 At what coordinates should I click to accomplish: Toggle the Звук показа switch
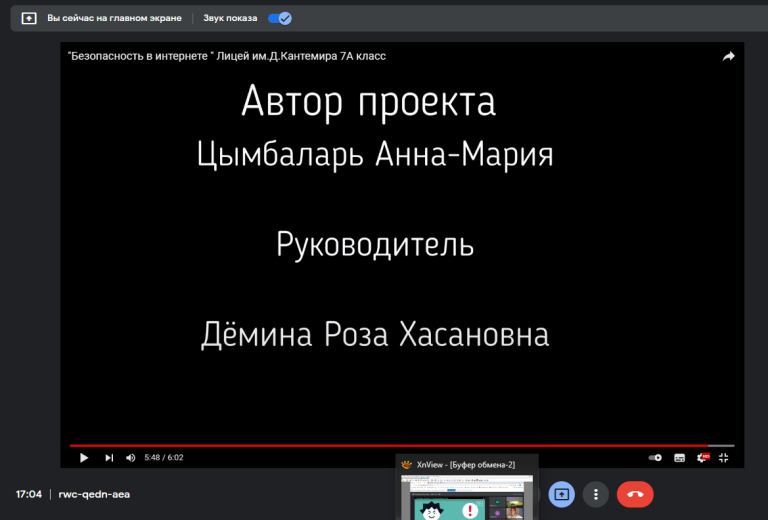coord(280,19)
